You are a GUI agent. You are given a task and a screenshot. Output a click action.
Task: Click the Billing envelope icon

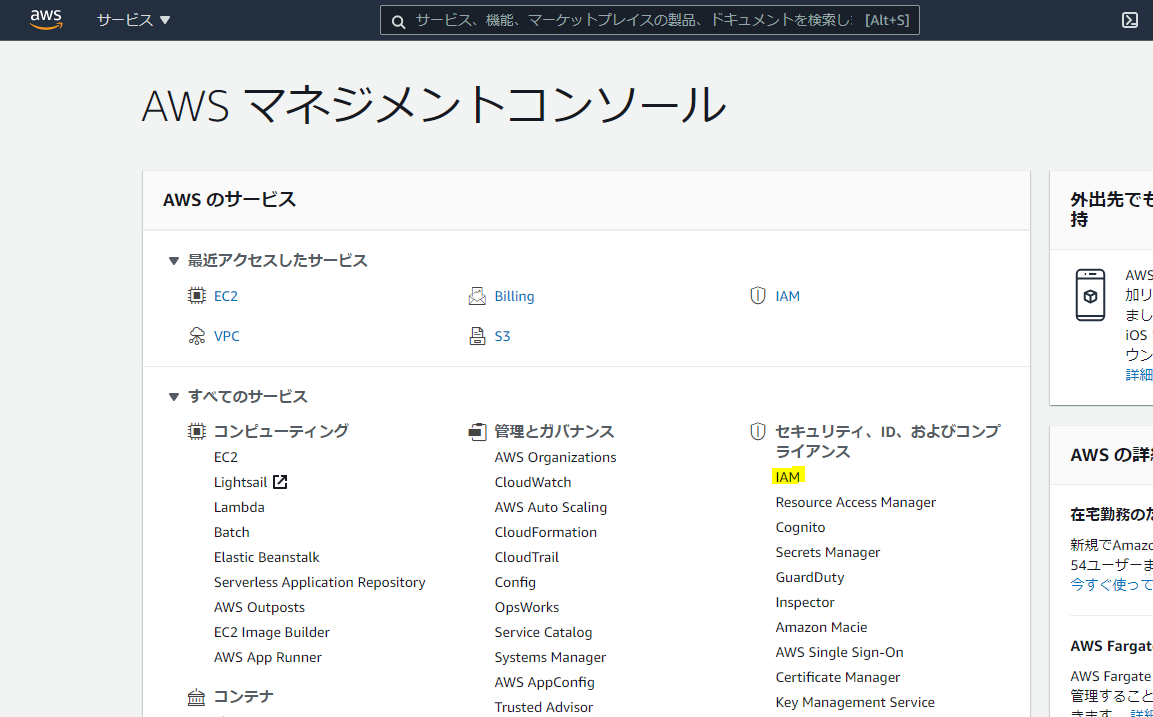click(477, 296)
